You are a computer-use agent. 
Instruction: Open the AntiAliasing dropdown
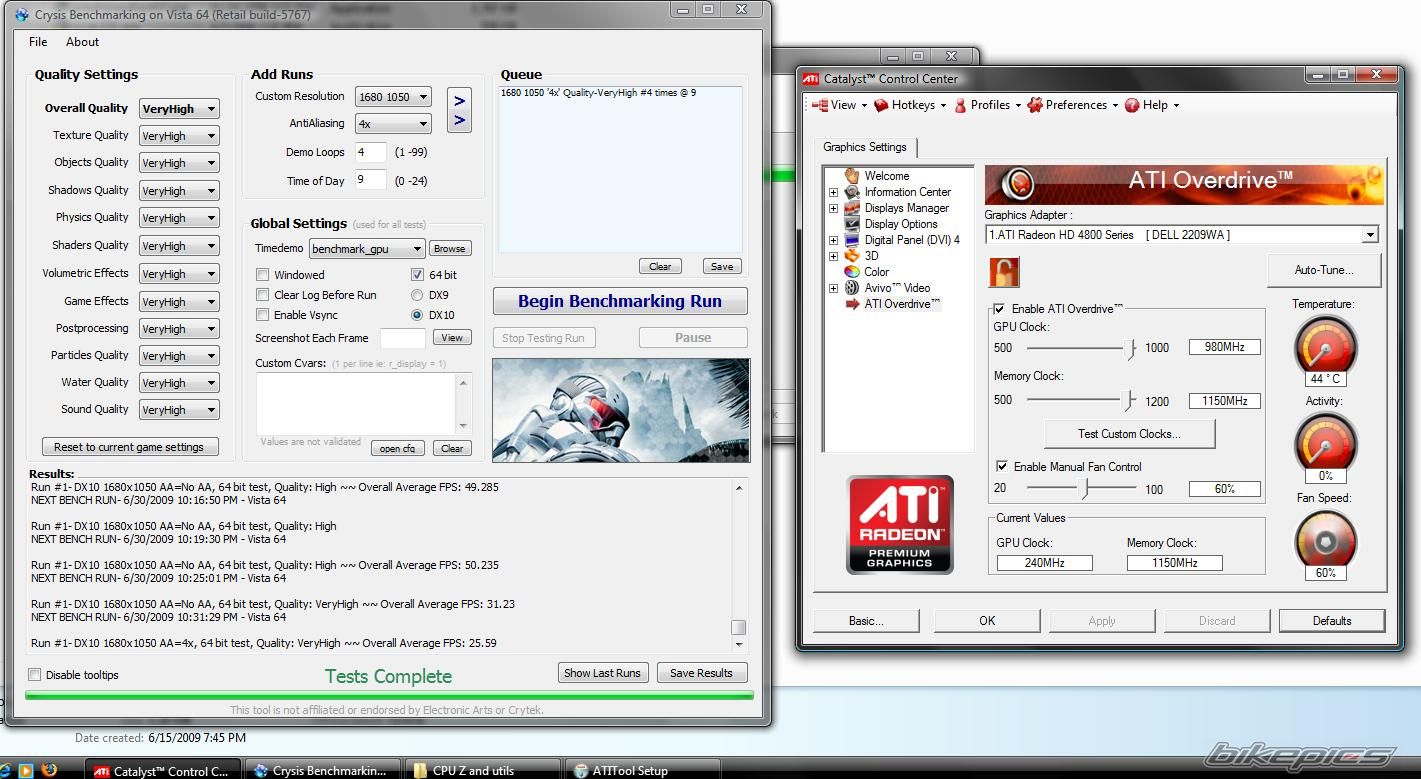click(393, 124)
